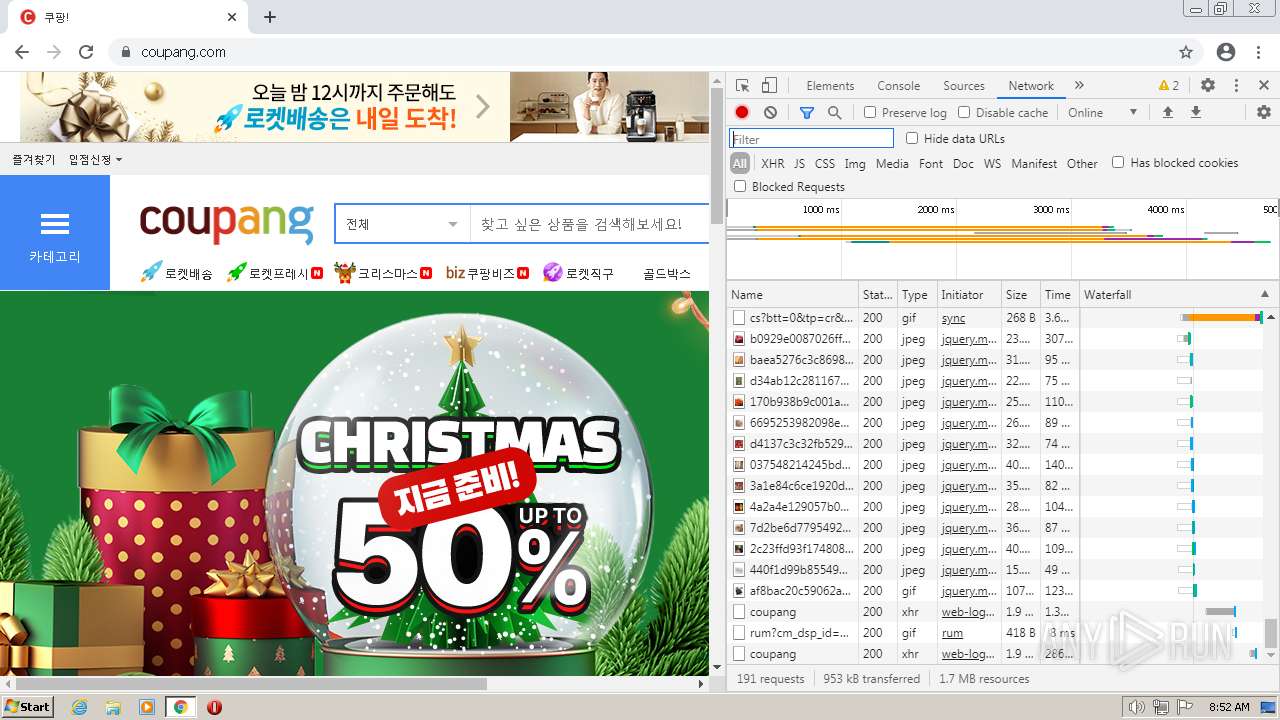Open Internet Explorer from taskbar
The image size is (1280, 720).
point(79,707)
